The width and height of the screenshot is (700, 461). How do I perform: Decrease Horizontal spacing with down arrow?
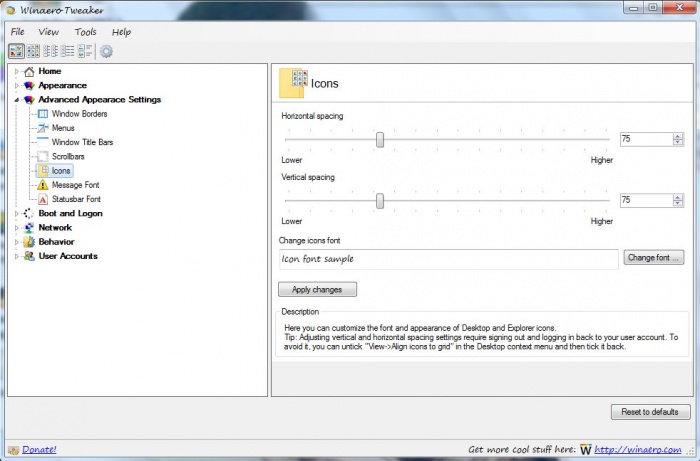tap(678, 142)
